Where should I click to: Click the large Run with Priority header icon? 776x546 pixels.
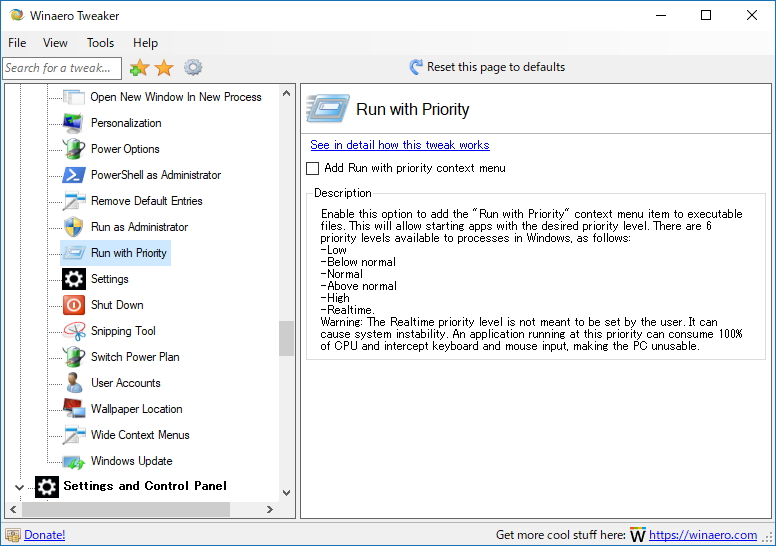click(328, 108)
